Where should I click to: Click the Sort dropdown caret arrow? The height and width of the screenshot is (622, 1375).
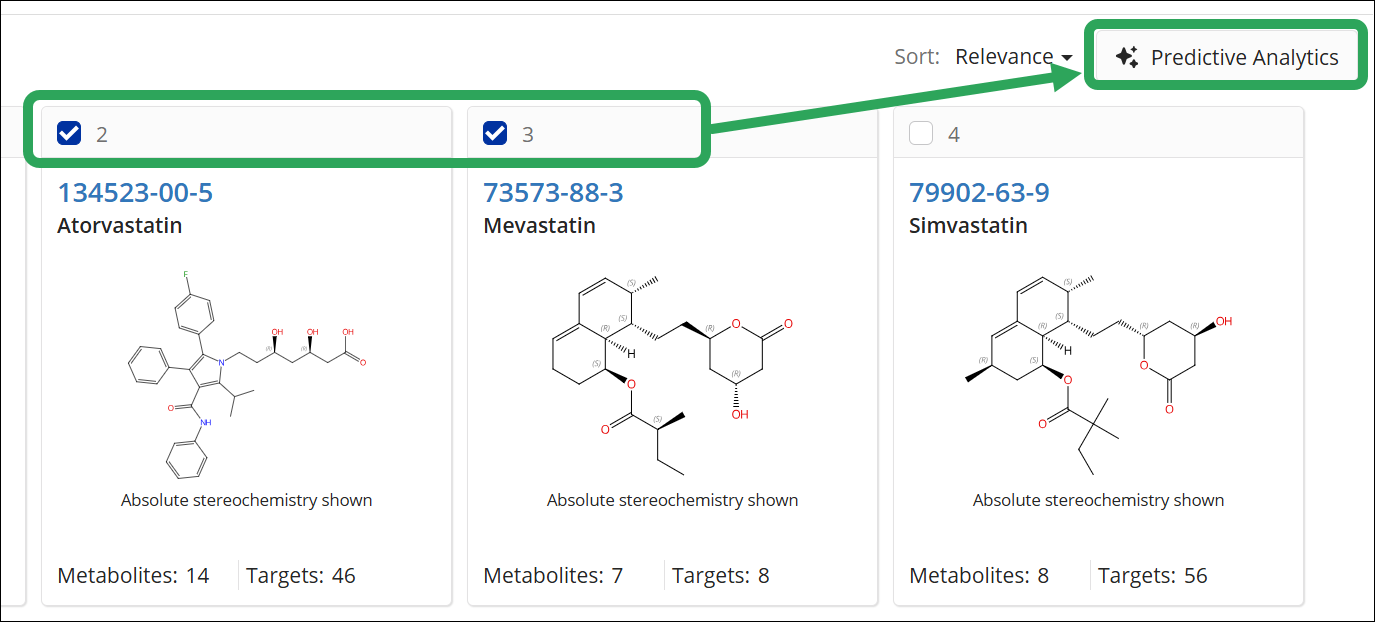click(x=1067, y=58)
